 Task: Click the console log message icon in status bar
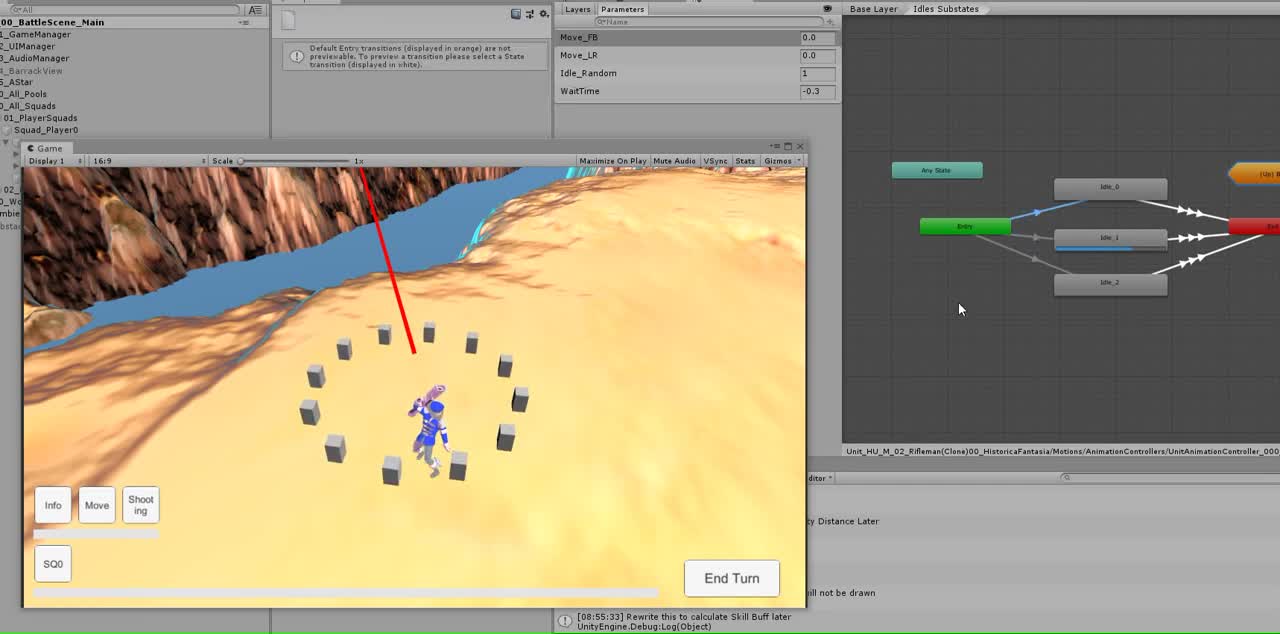tap(565, 621)
